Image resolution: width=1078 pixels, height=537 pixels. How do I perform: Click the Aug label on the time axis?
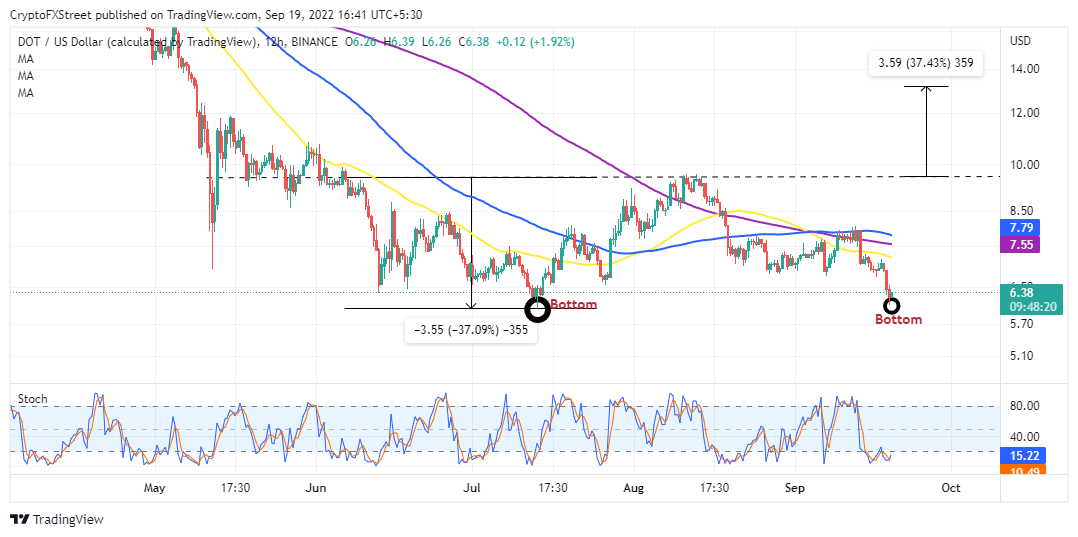634,488
